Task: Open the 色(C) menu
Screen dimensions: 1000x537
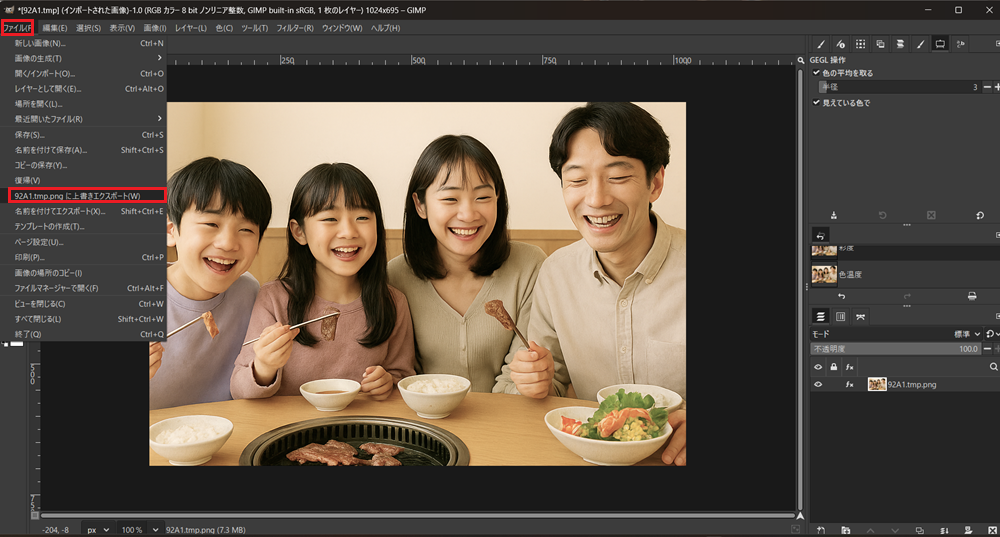Action: (x=224, y=28)
